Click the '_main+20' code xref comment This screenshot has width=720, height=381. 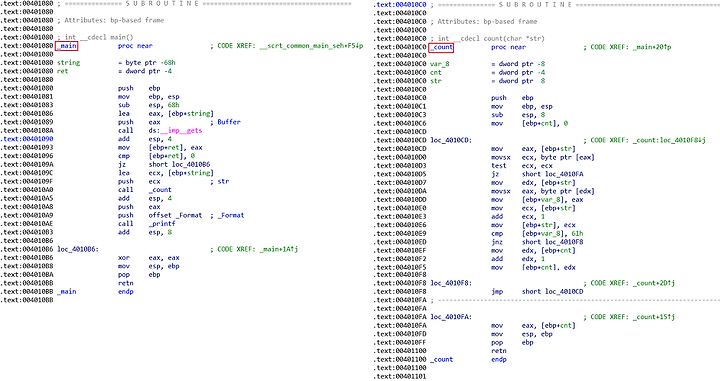[627, 47]
